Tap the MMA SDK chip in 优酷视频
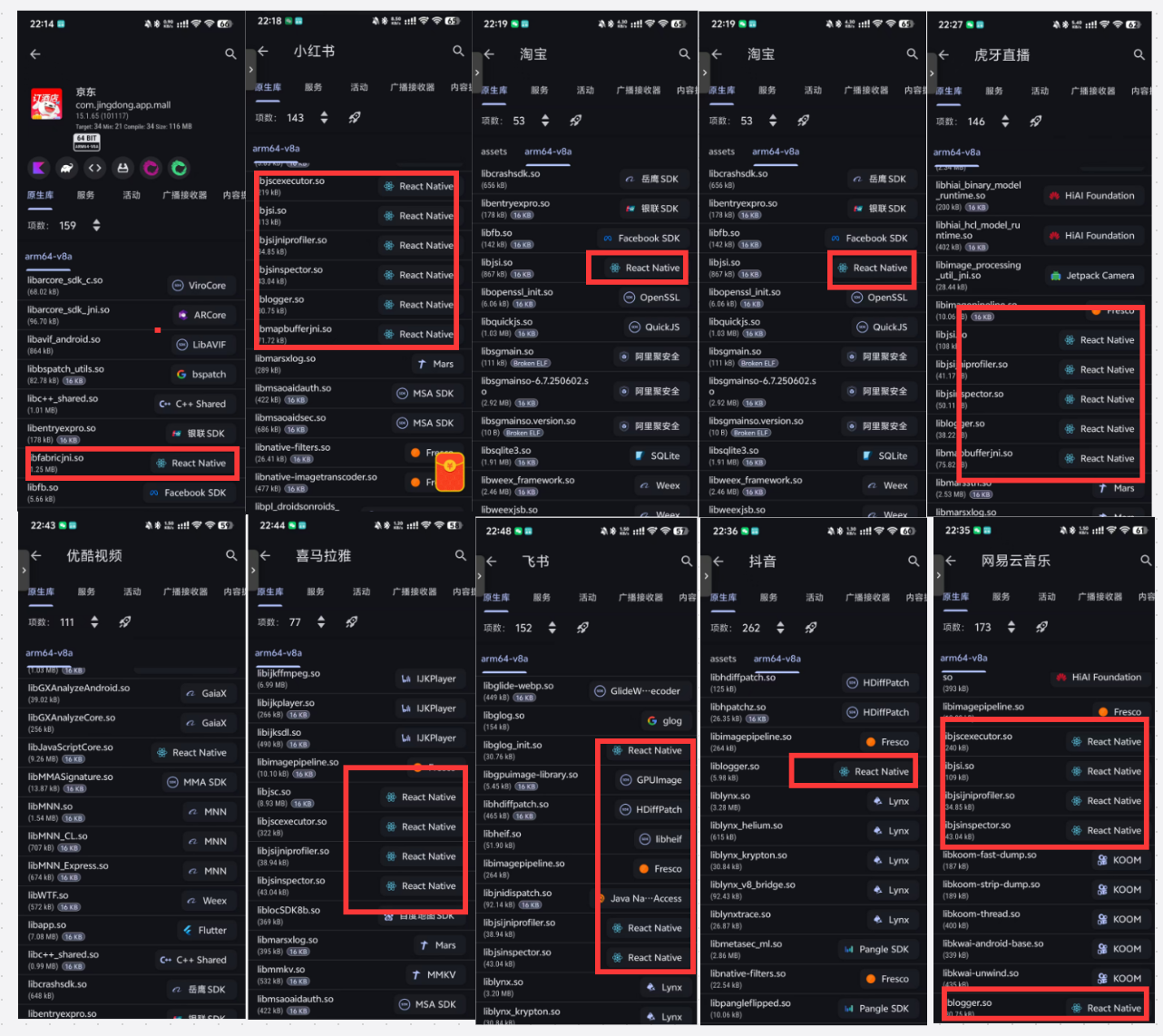 (x=197, y=782)
